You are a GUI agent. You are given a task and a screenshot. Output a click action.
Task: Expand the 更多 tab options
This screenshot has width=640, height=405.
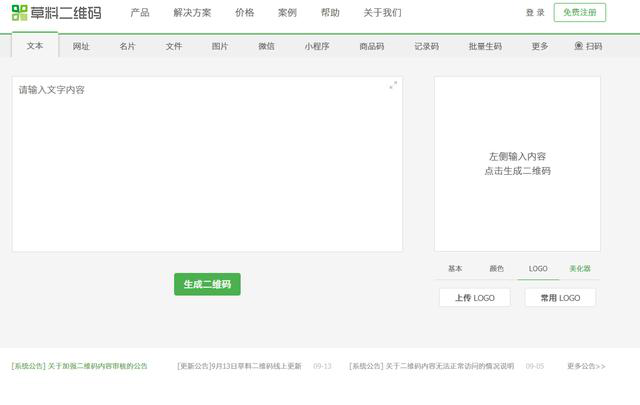coord(540,46)
